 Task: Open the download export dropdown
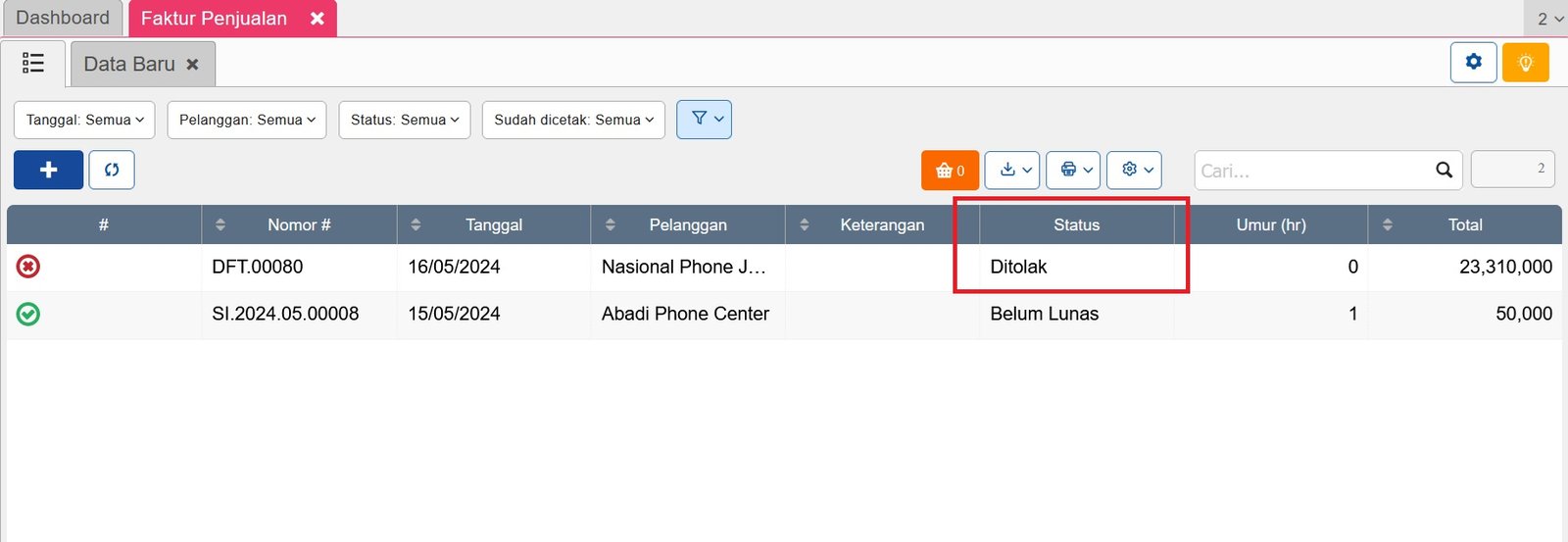[x=1012, y=171]
